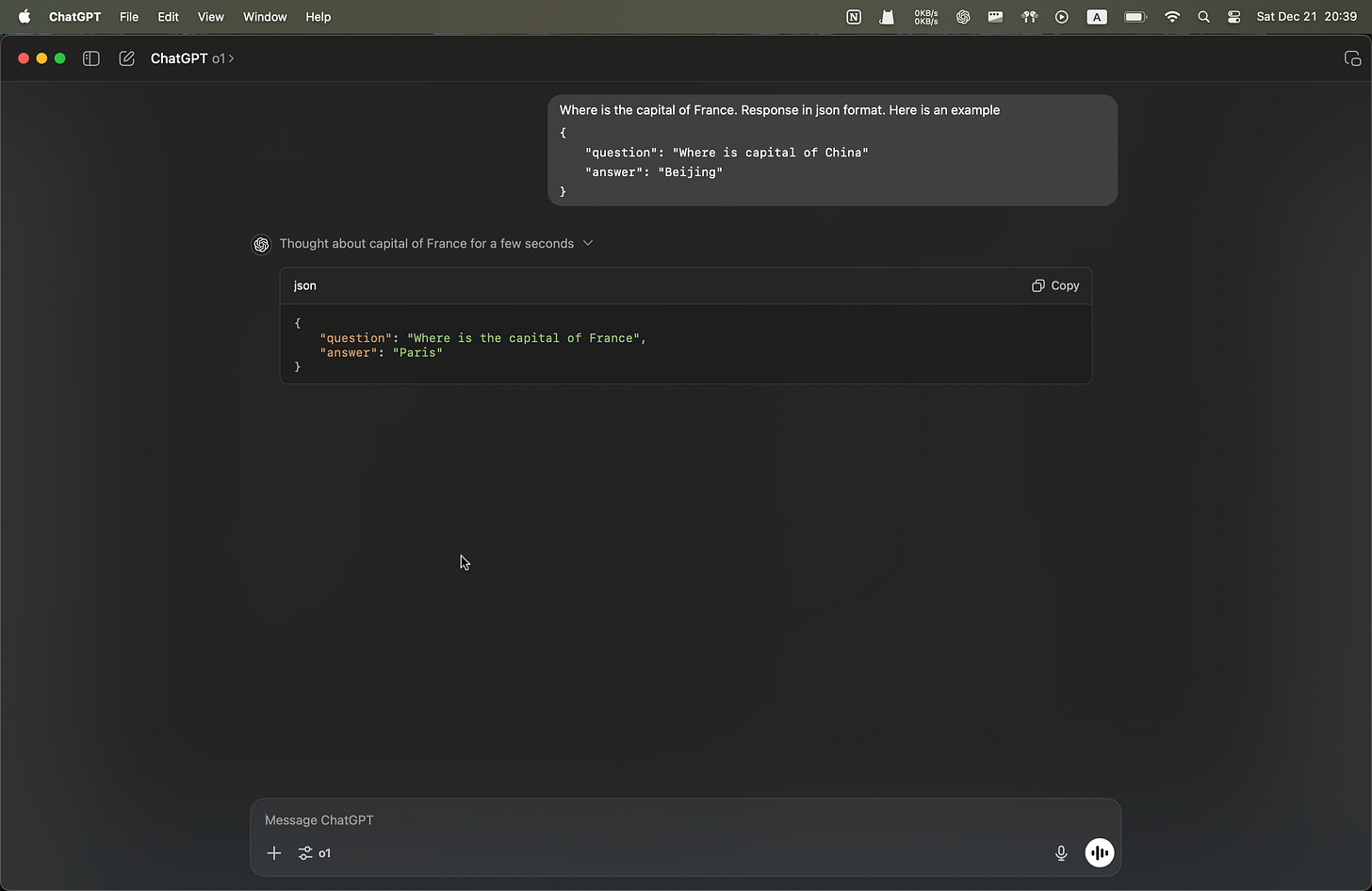Click the "answer": "Beijing" example line
Image resolution: width=1372 pixels, height=891 pixels.
pos(653,172)
